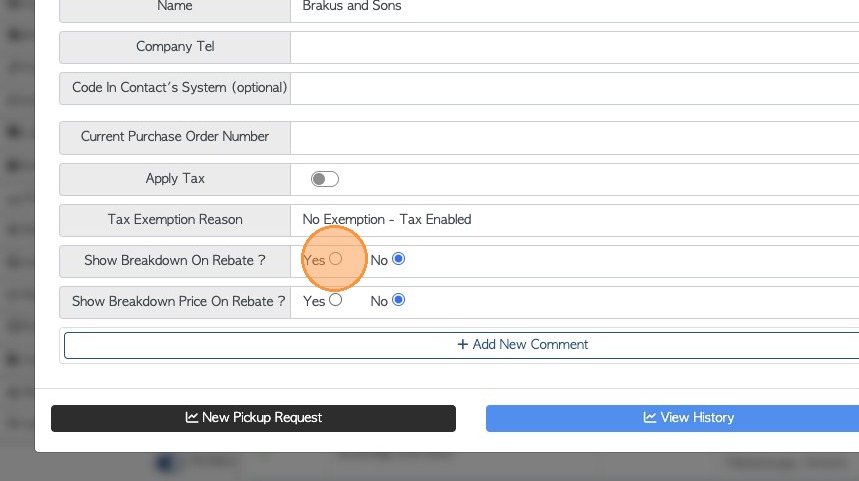Click the Code In Contact's System input
Viewport: 859px width, 481px height.
[x=575, y=88]
